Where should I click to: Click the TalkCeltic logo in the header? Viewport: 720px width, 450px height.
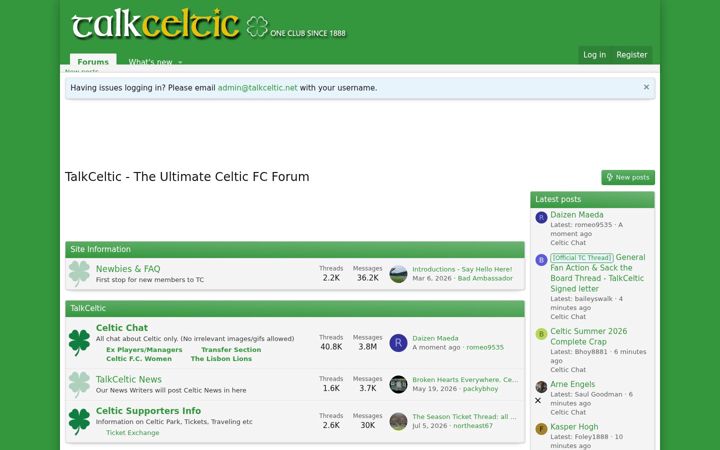[x=209, y=25]
